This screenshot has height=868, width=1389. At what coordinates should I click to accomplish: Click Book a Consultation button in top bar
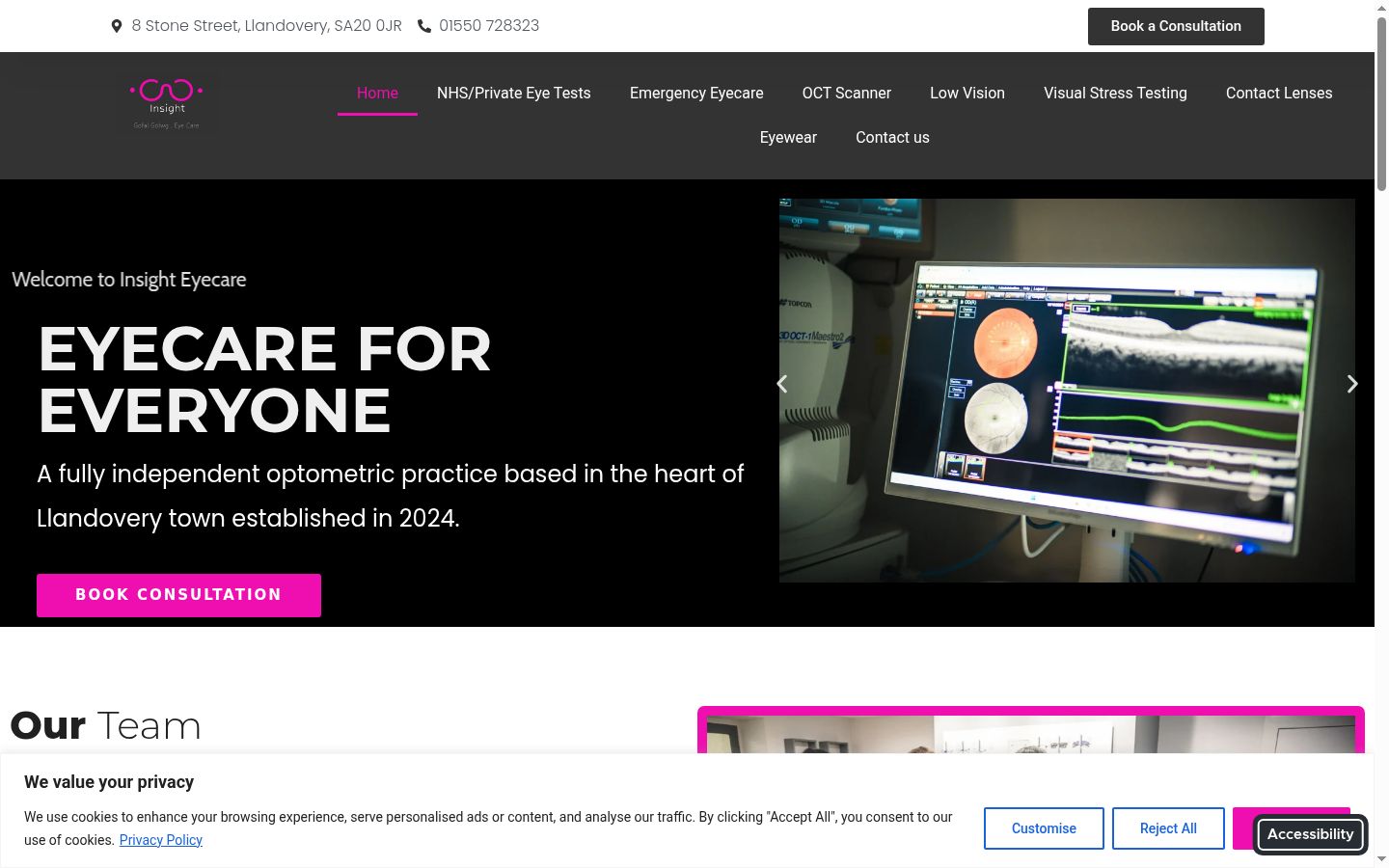[x=1176, y=26]
